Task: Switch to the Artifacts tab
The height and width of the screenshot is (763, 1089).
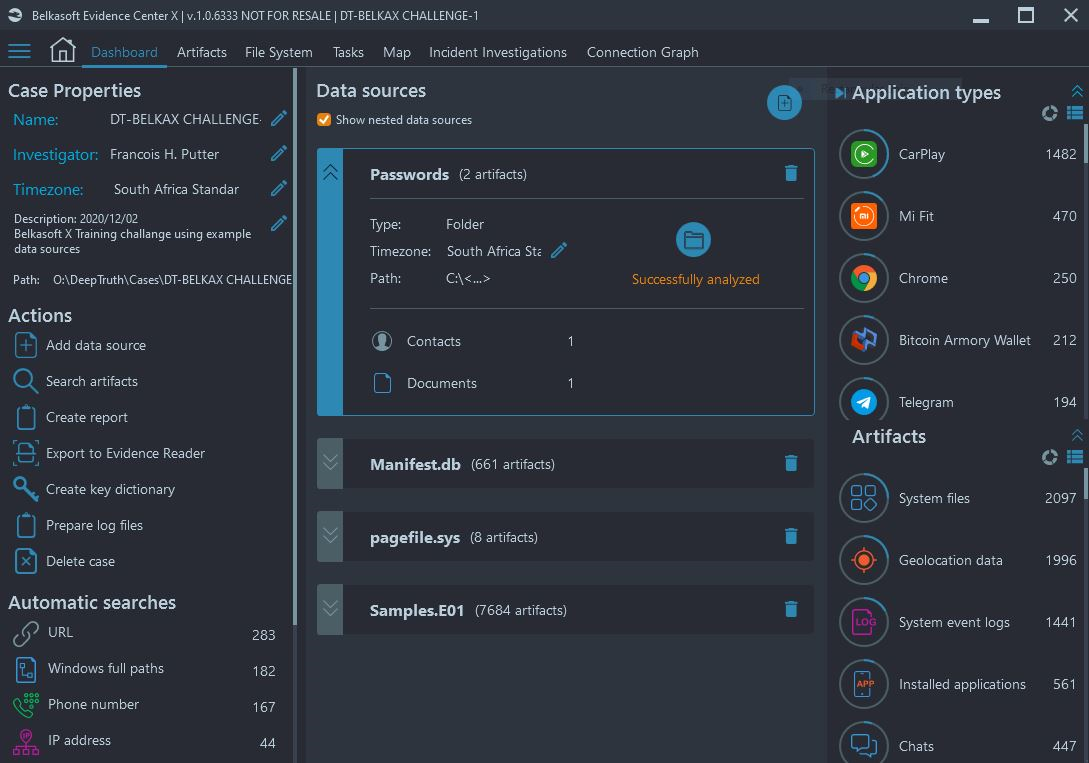Action: tap(201, 52)
